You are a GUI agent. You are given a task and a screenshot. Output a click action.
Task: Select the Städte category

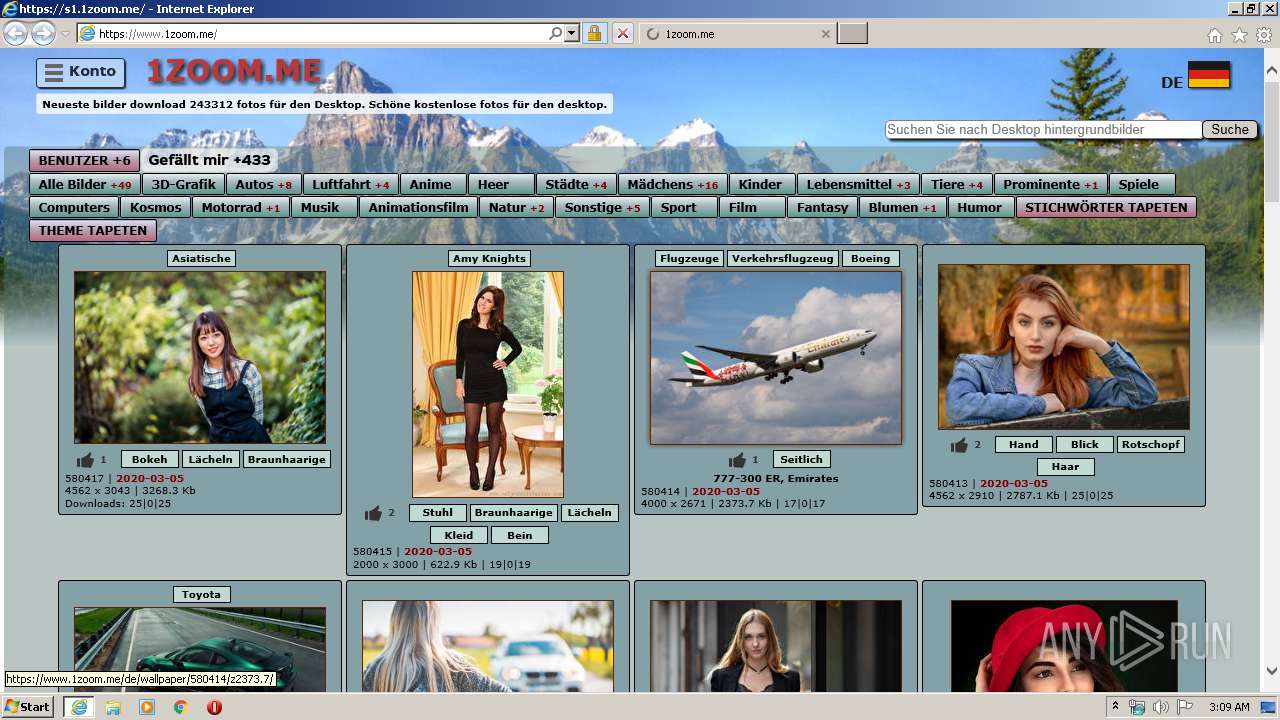[576, 184]
